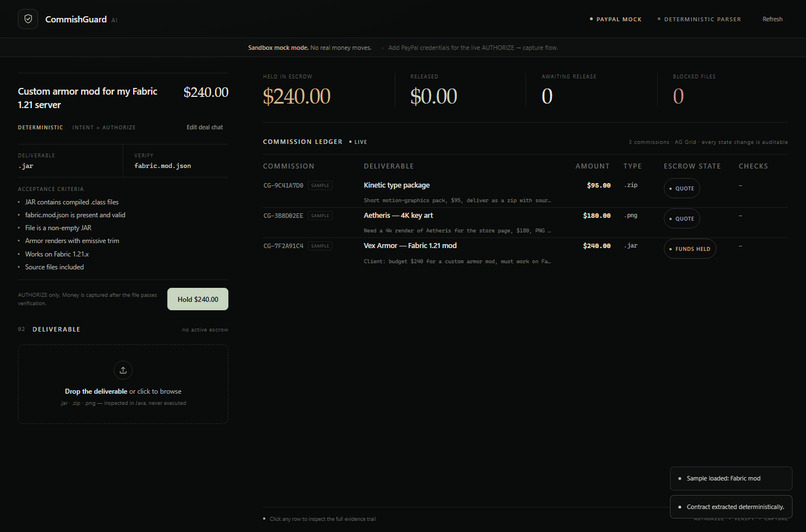The image size is (806, 532).
Task: Open the Aetheris — 4K key art row
Action: coord(525,223)
